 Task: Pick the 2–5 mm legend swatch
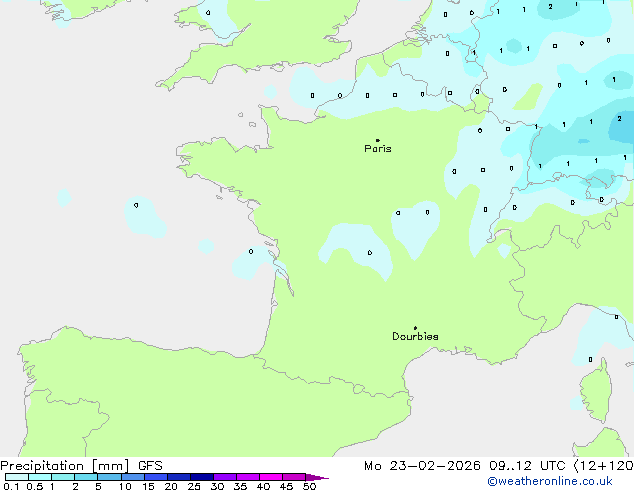(86, 477)
